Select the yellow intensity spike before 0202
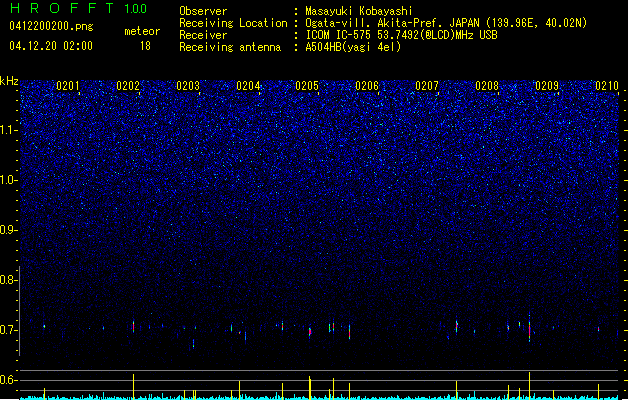 [134, 387]
